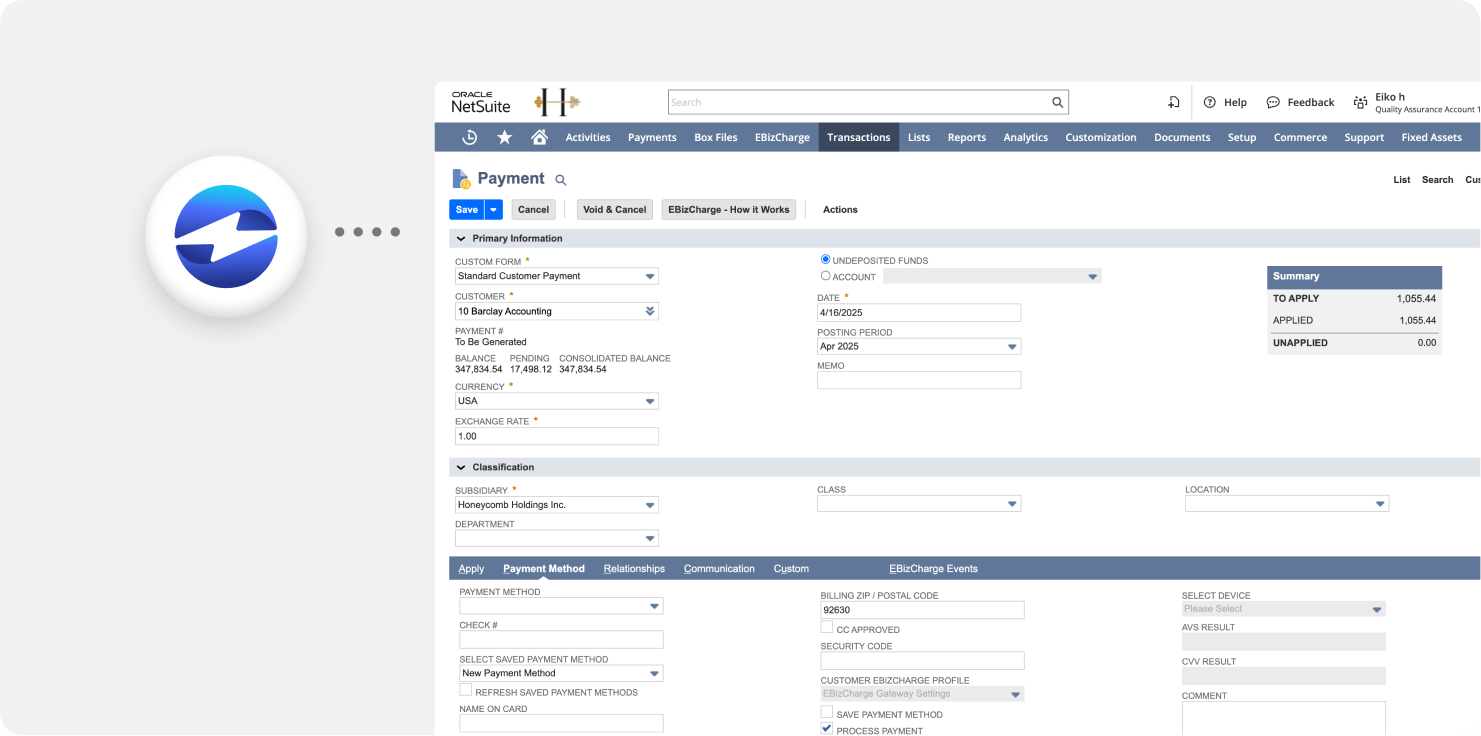Uncheck the Process Payment checkbox
The height and width of the screenshot is (736, 1481).
[827, 729]
